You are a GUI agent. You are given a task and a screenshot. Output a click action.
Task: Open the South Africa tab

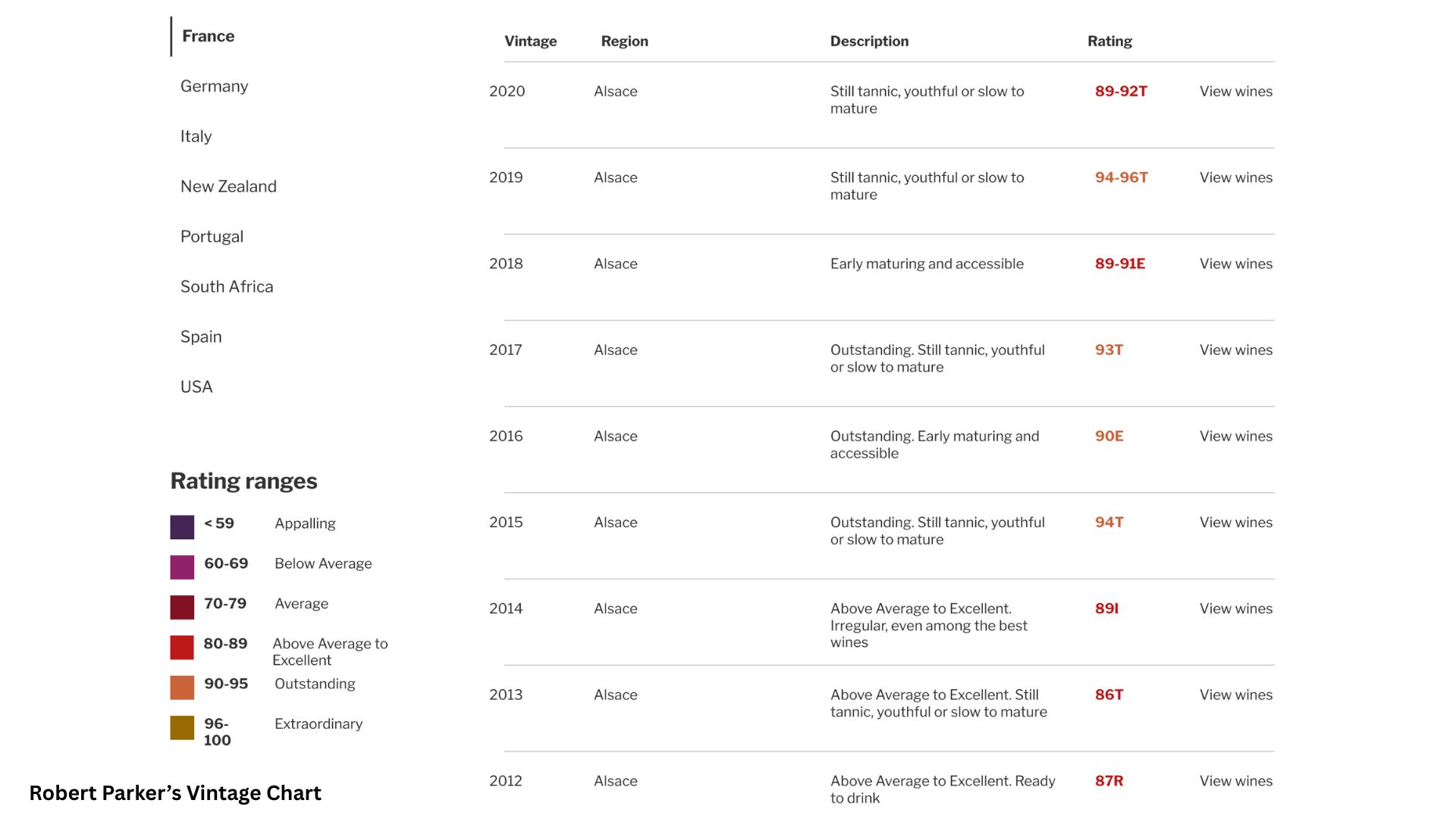[227, 287]
